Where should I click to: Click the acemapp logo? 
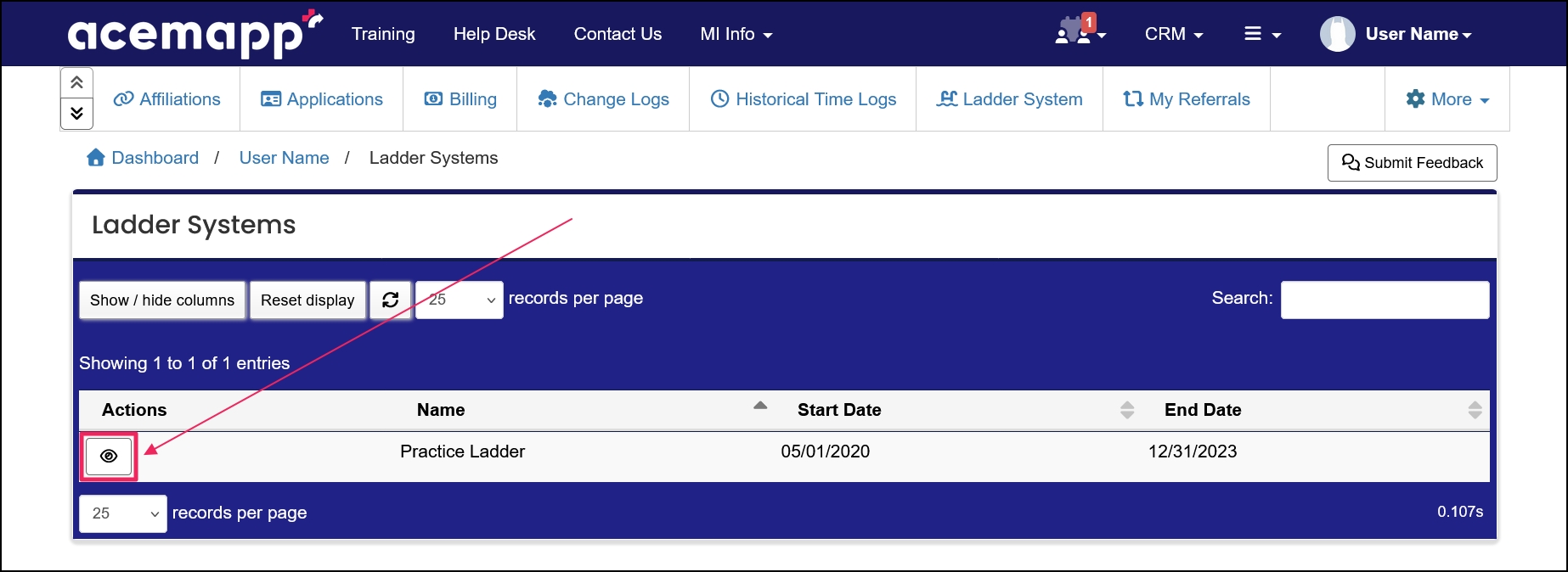[x=195, y=33]
